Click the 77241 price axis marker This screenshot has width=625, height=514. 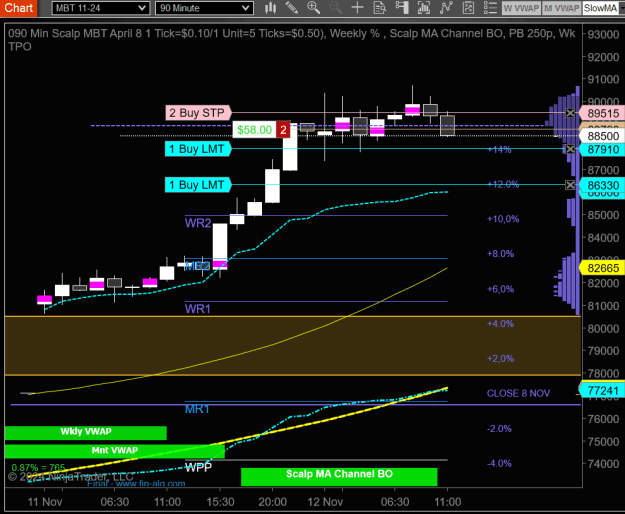tap(602, 390)
